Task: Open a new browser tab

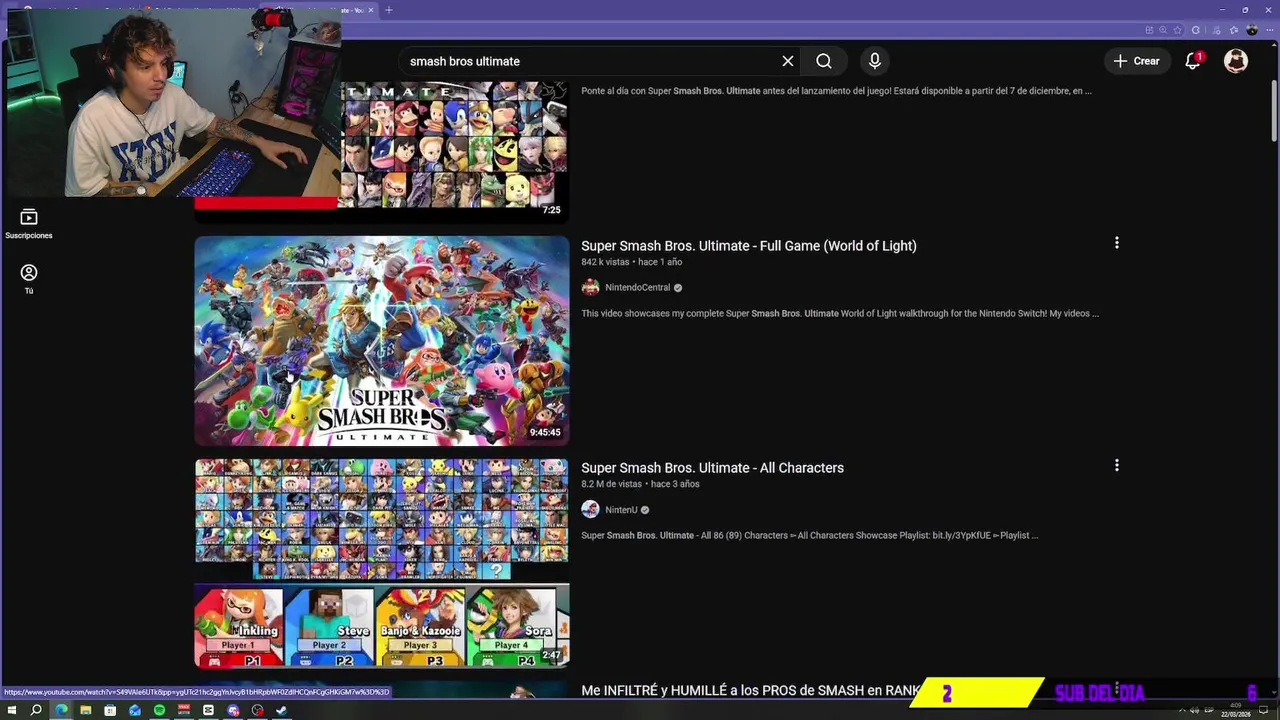Action: click(x=389, y=10)
